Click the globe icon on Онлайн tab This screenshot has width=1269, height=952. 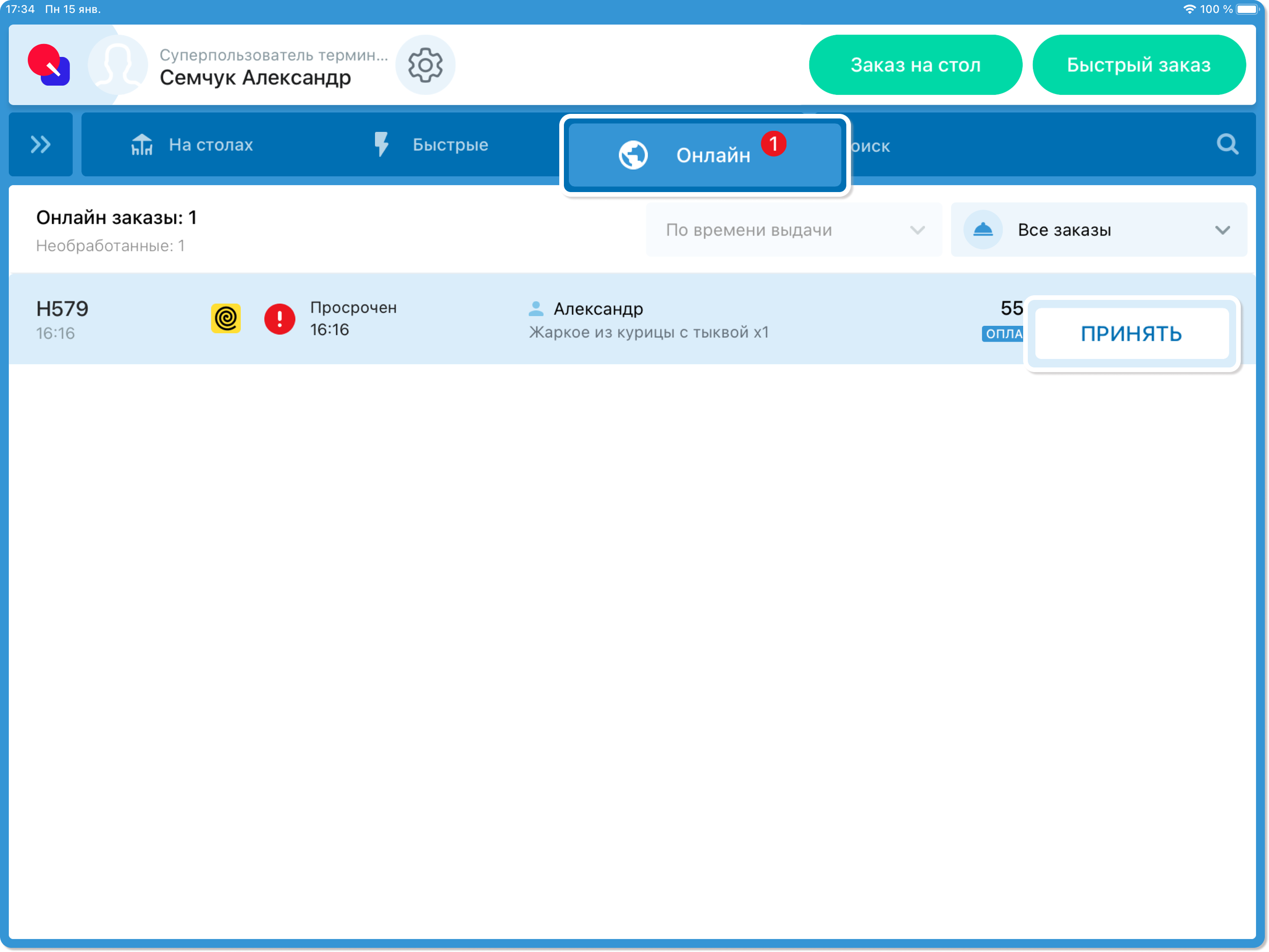point(633,155)
